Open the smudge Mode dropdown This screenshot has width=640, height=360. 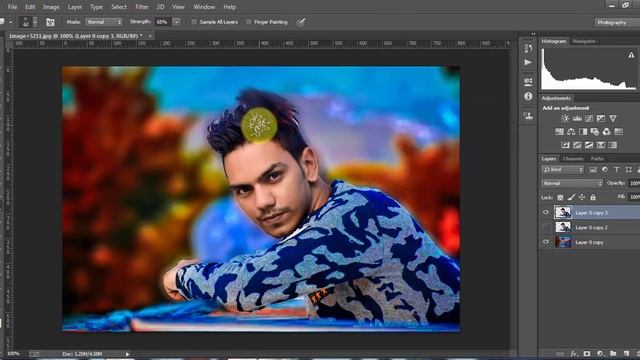point(104,22)
